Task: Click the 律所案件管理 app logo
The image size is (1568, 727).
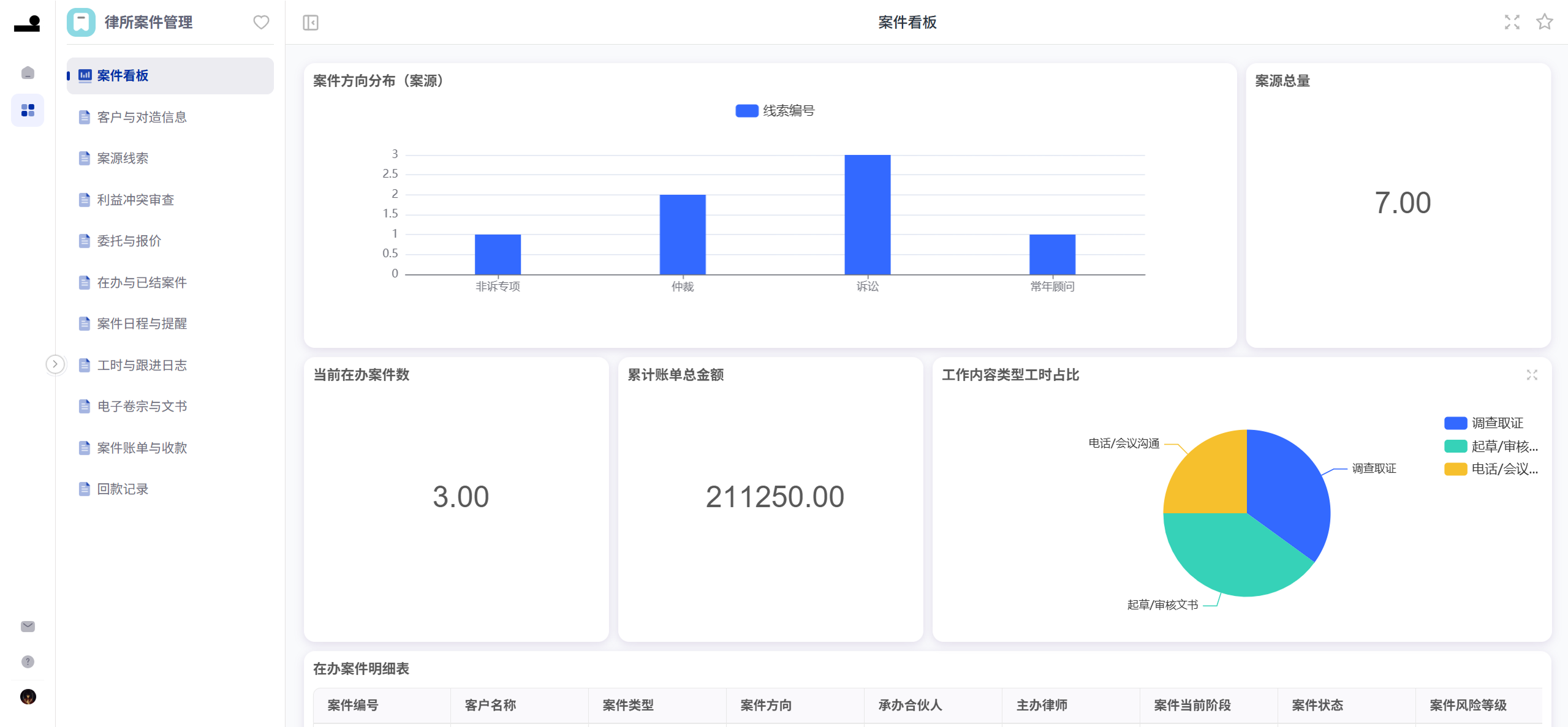Action: coord(81,22)
